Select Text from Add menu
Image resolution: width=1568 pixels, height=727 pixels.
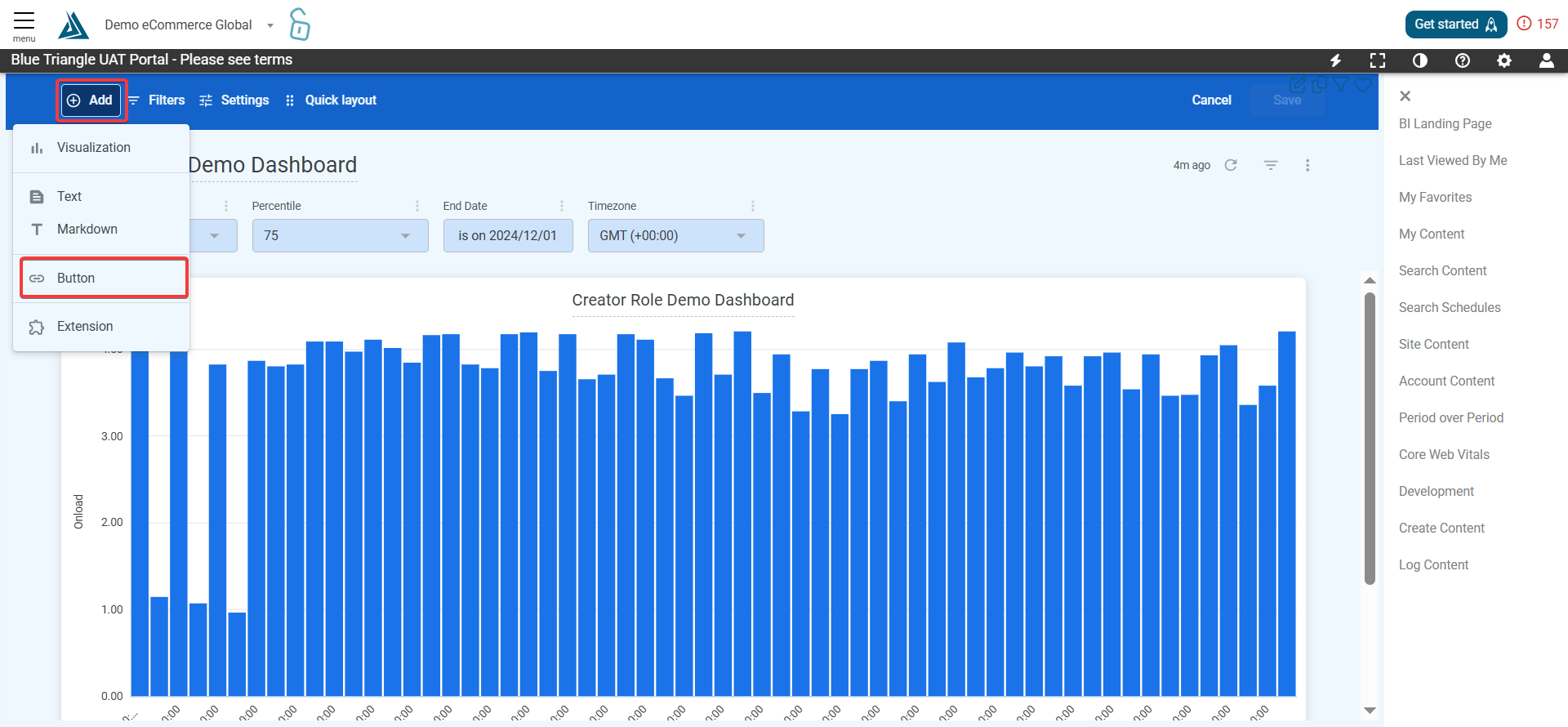(x=101, y=197)
